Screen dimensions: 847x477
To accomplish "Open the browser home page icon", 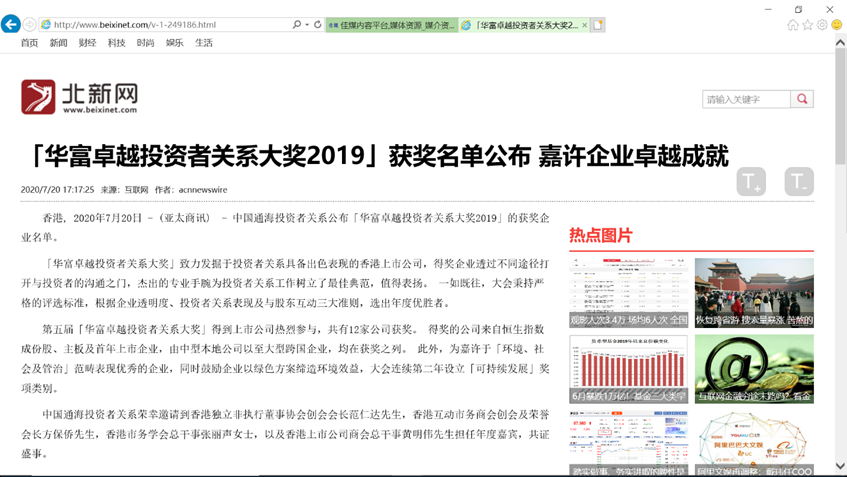I will point(792,25).
